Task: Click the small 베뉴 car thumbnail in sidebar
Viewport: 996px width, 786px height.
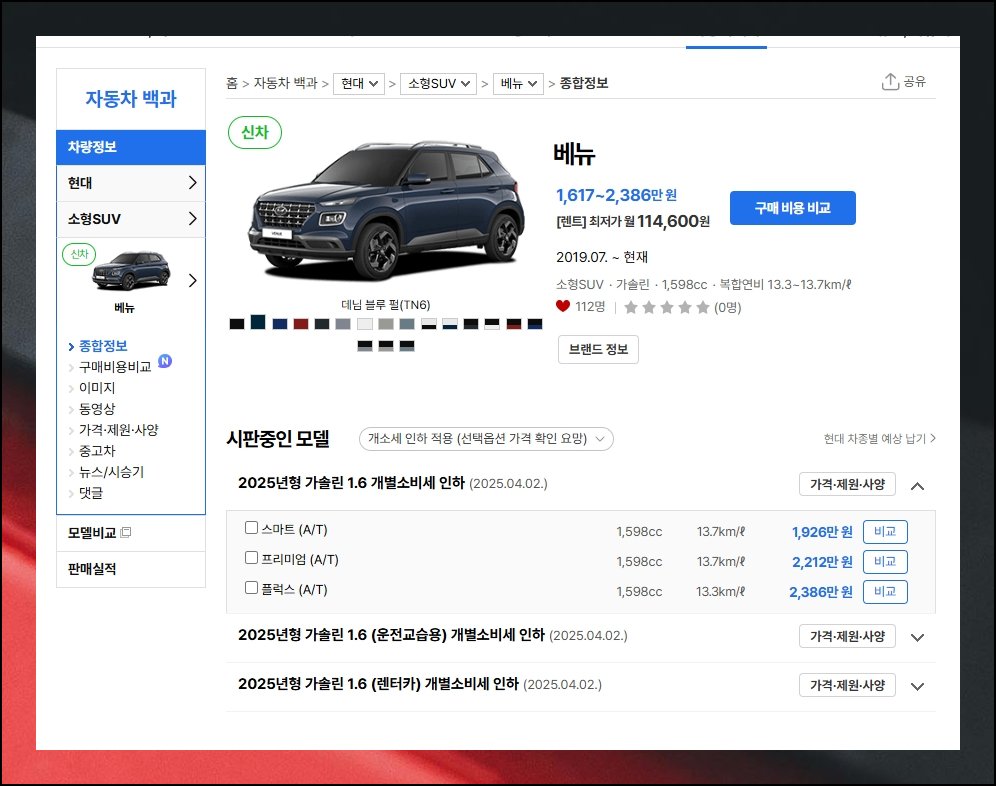Action: point(131,271)
